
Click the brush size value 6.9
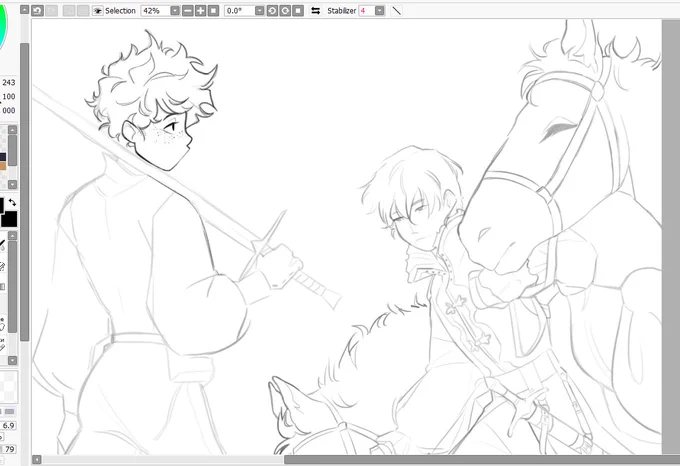[x=9, y=426]
